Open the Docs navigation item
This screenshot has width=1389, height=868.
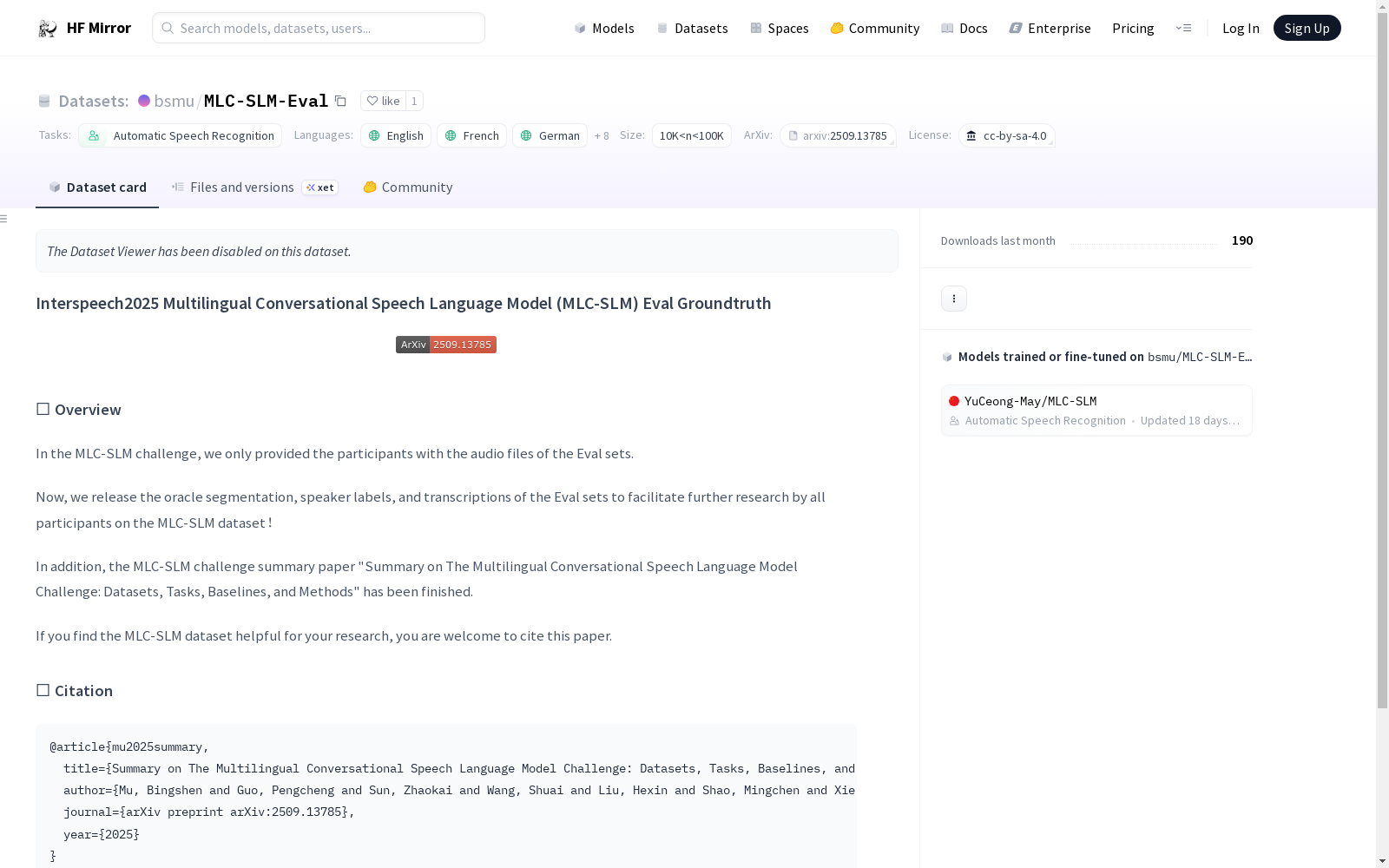click(964, 28)
